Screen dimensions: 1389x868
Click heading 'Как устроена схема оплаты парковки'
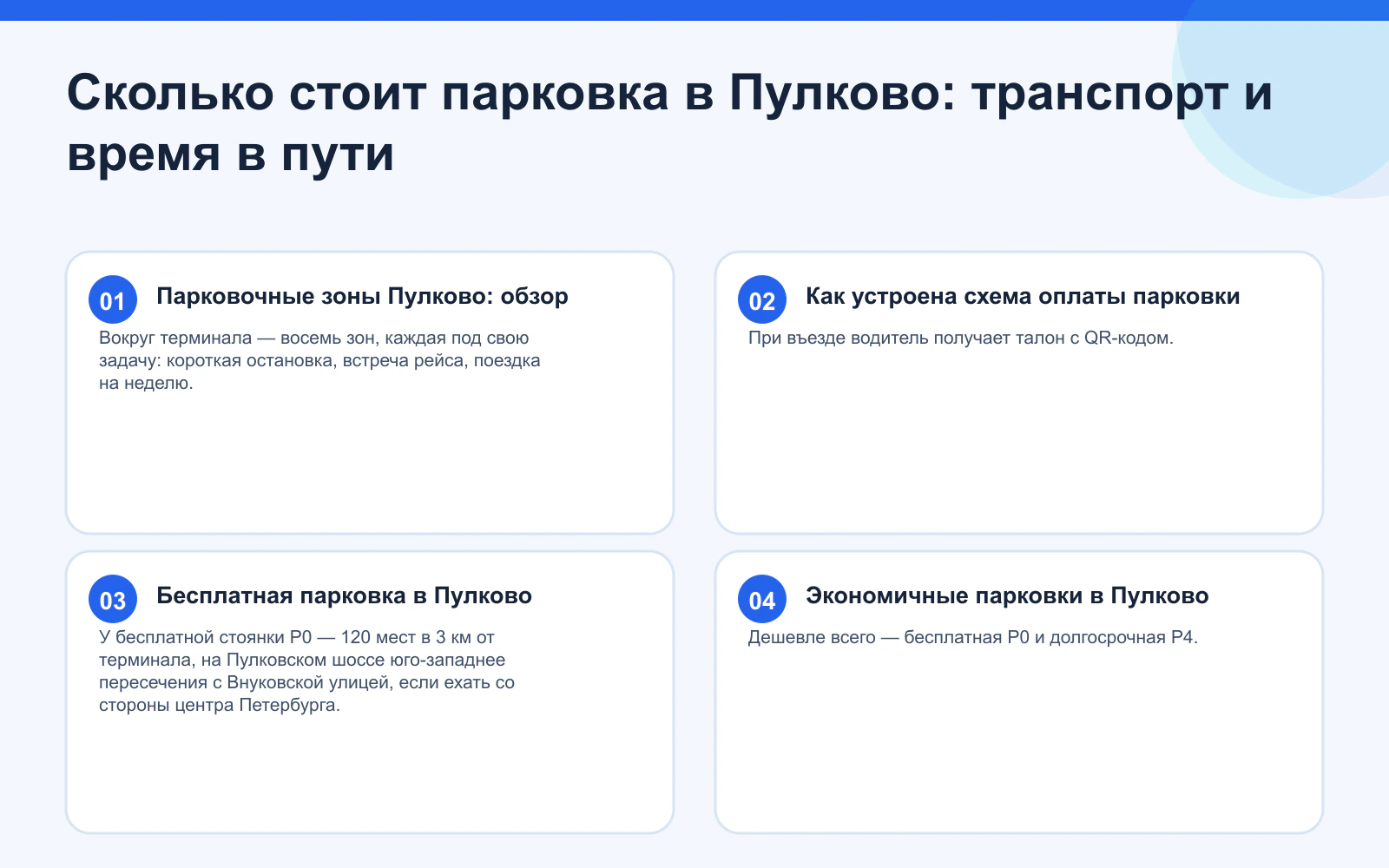click(1023, 296)
